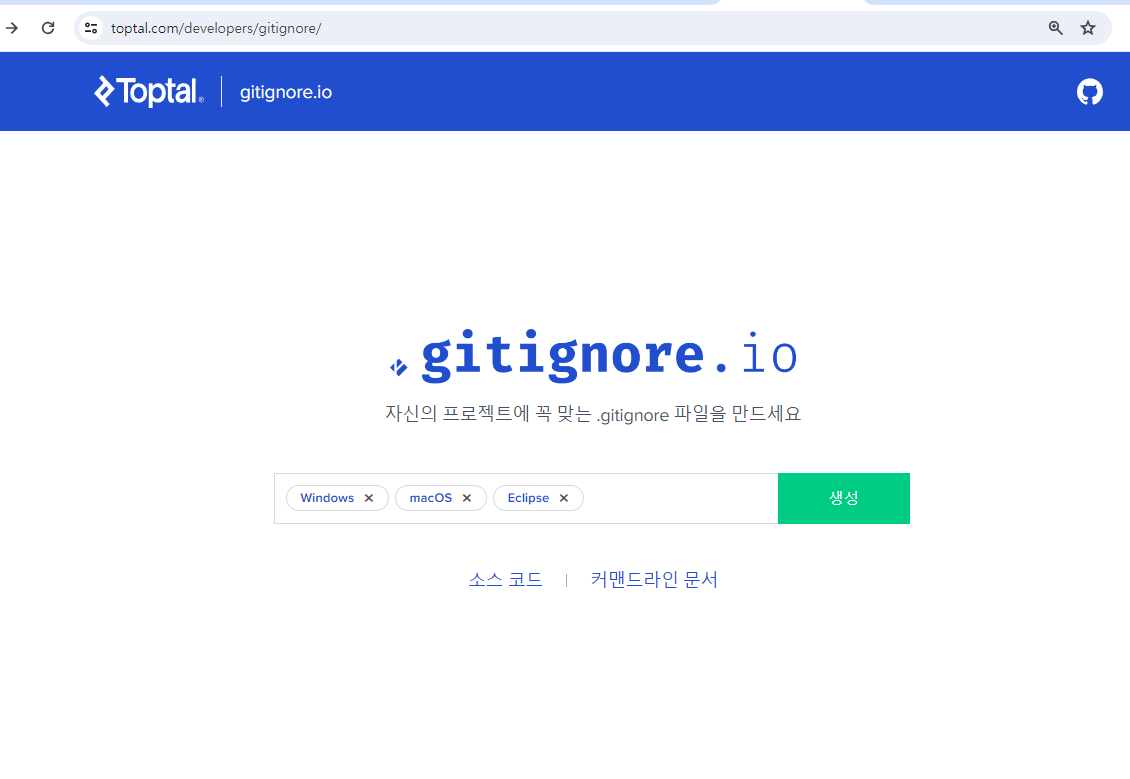Viewport: 1130px width, 779px height.
Task: Click the gitignore.io header link
Action: coord(286,92)
